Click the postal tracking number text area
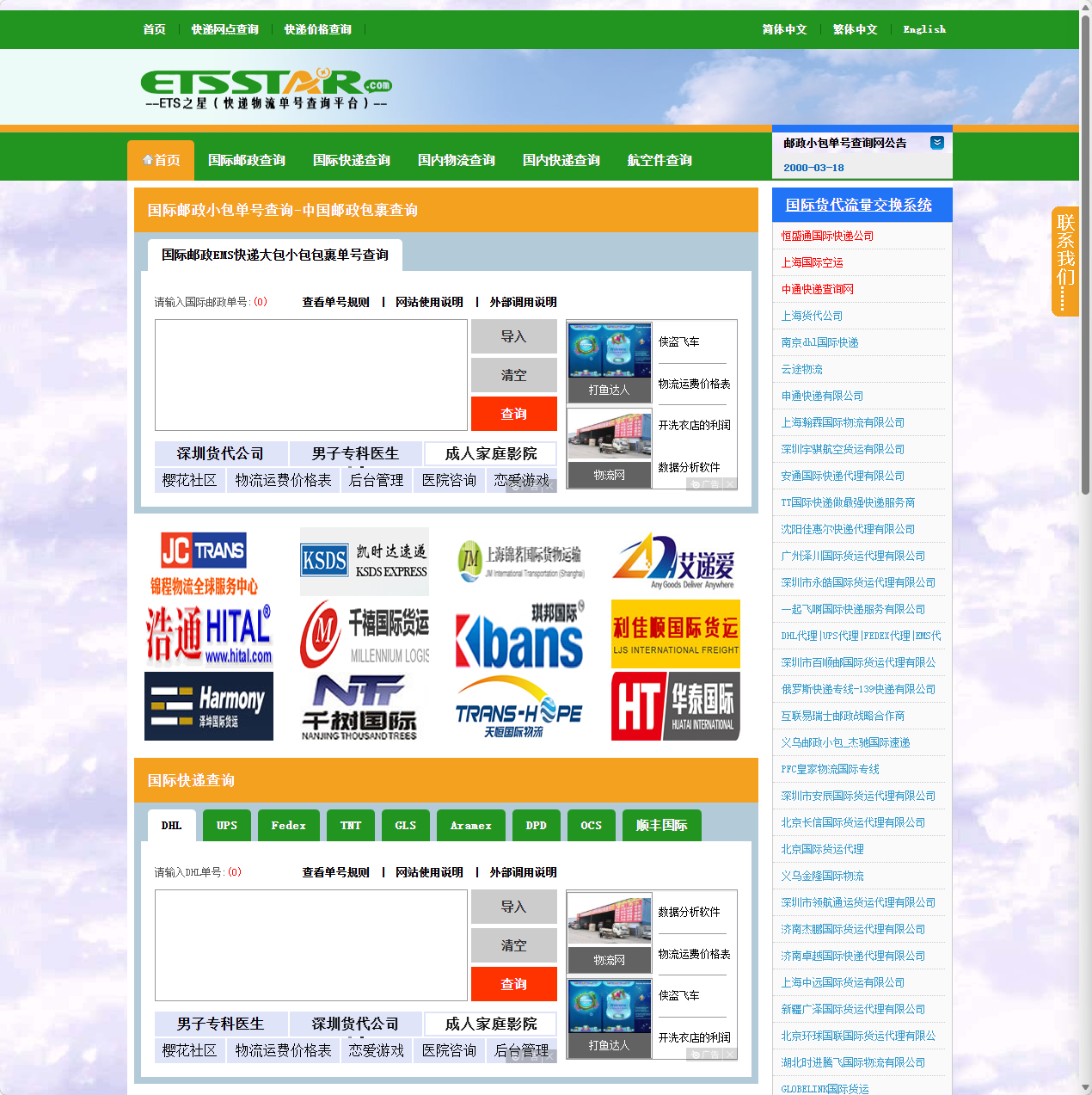 point(311,375)
